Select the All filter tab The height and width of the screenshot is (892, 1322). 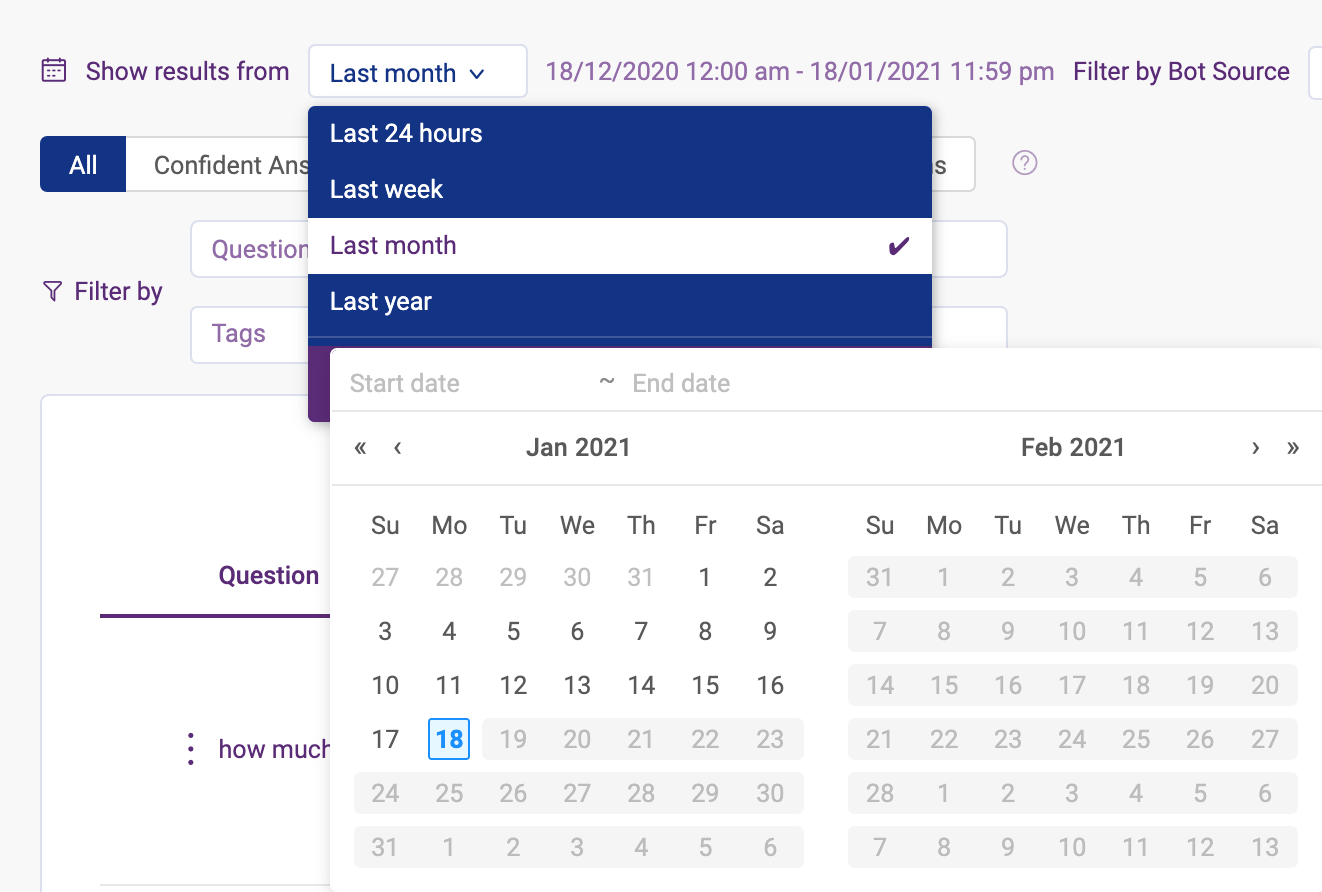[83, 164]
